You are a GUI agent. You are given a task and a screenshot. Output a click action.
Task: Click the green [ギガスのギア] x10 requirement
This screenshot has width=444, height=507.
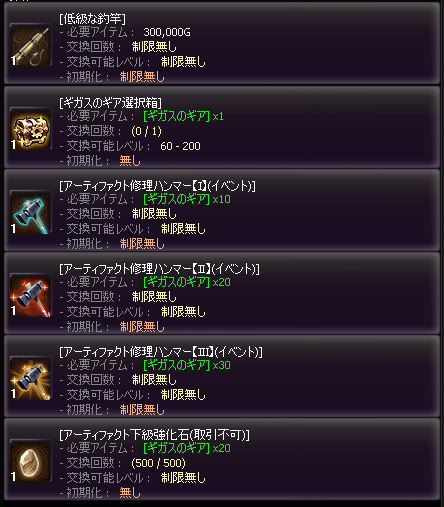coord(187,199)
